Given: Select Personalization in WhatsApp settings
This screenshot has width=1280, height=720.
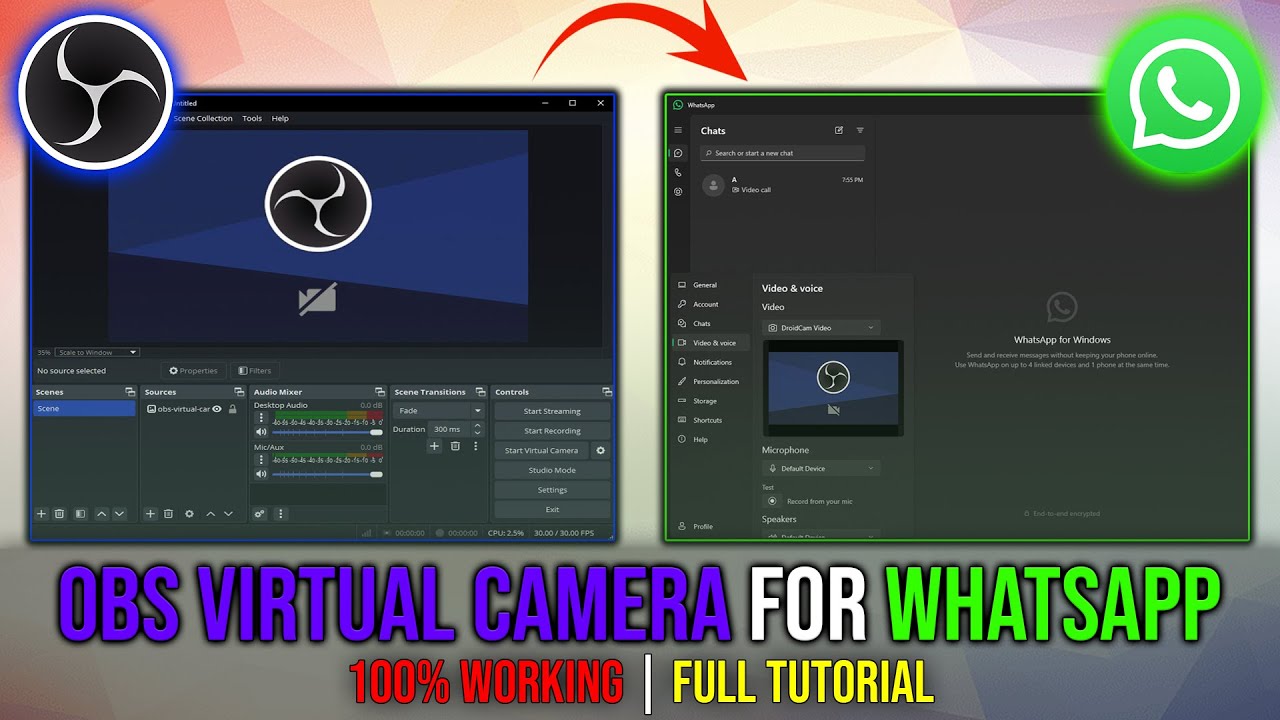Looking at the screenshot, I should pyautogui.click(x=710, y=381).
